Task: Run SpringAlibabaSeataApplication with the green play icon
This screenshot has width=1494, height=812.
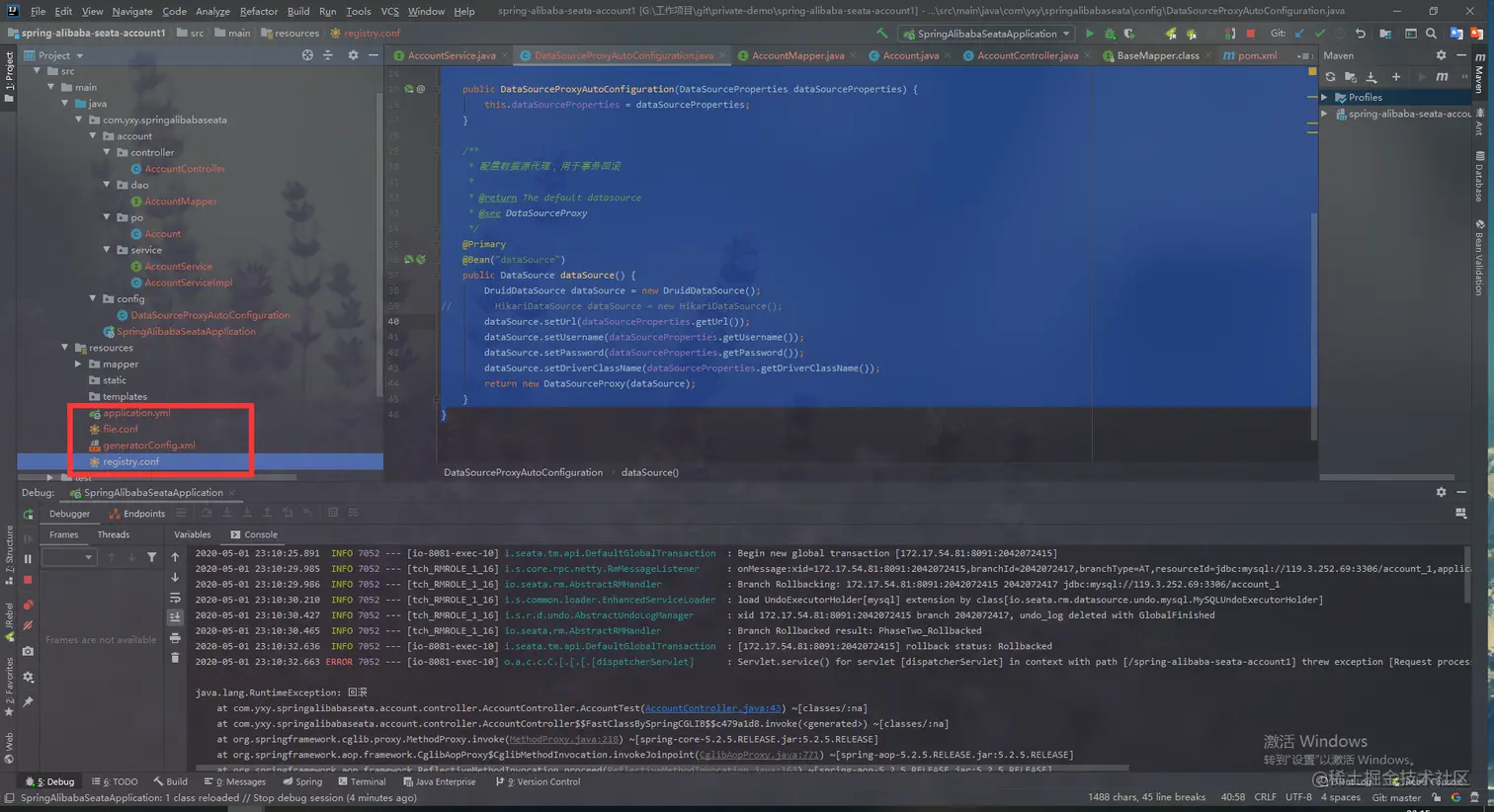Action: 1090,34
